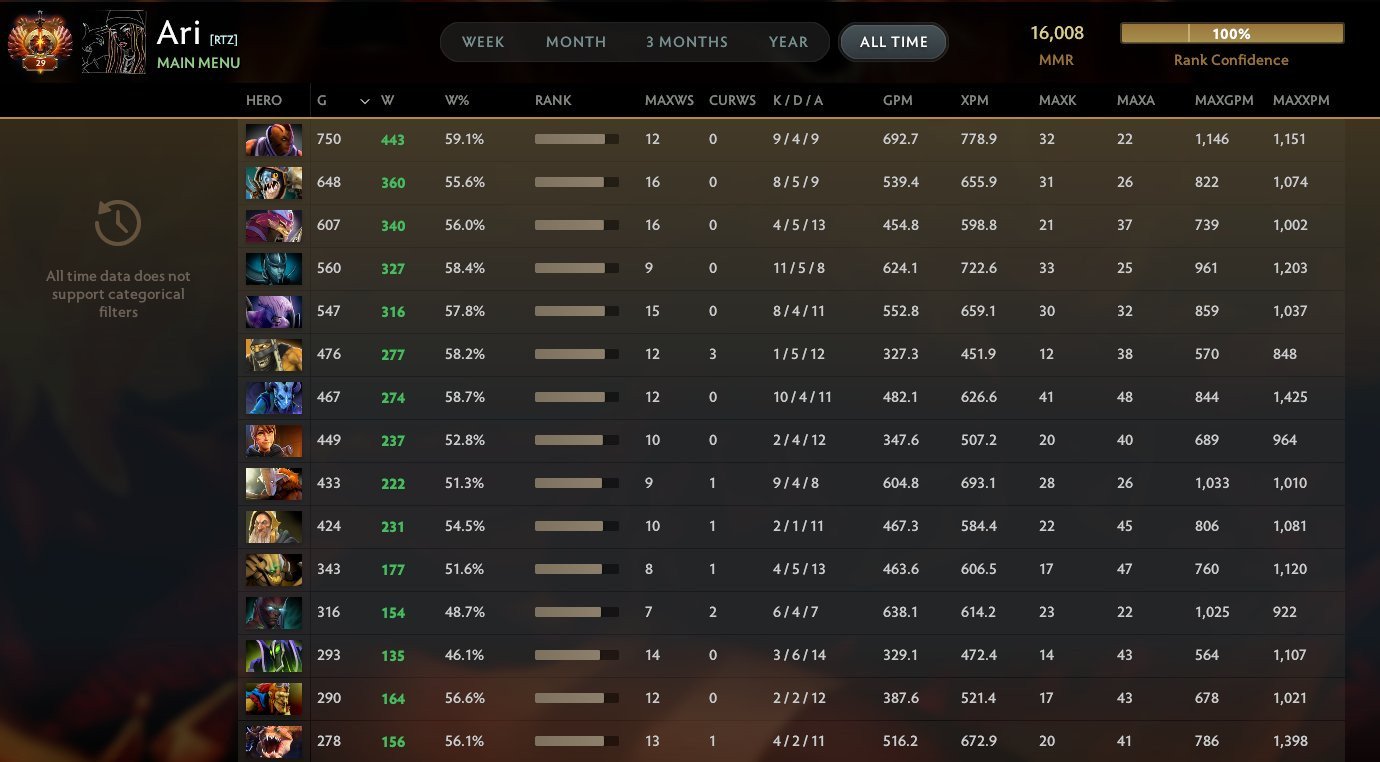Select the 1,425 MAXXPM value
1380x762 pixels.
tap(1290, 397)
